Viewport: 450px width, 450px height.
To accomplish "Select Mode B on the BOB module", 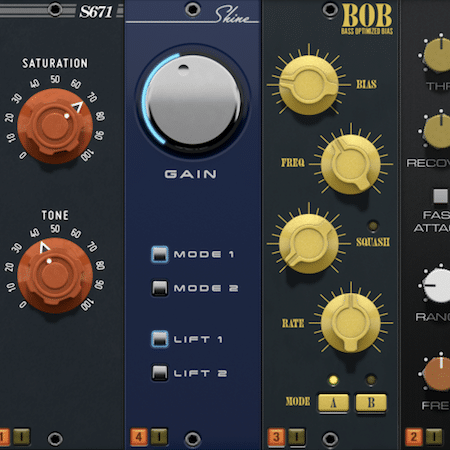I will tap(371, 403).
